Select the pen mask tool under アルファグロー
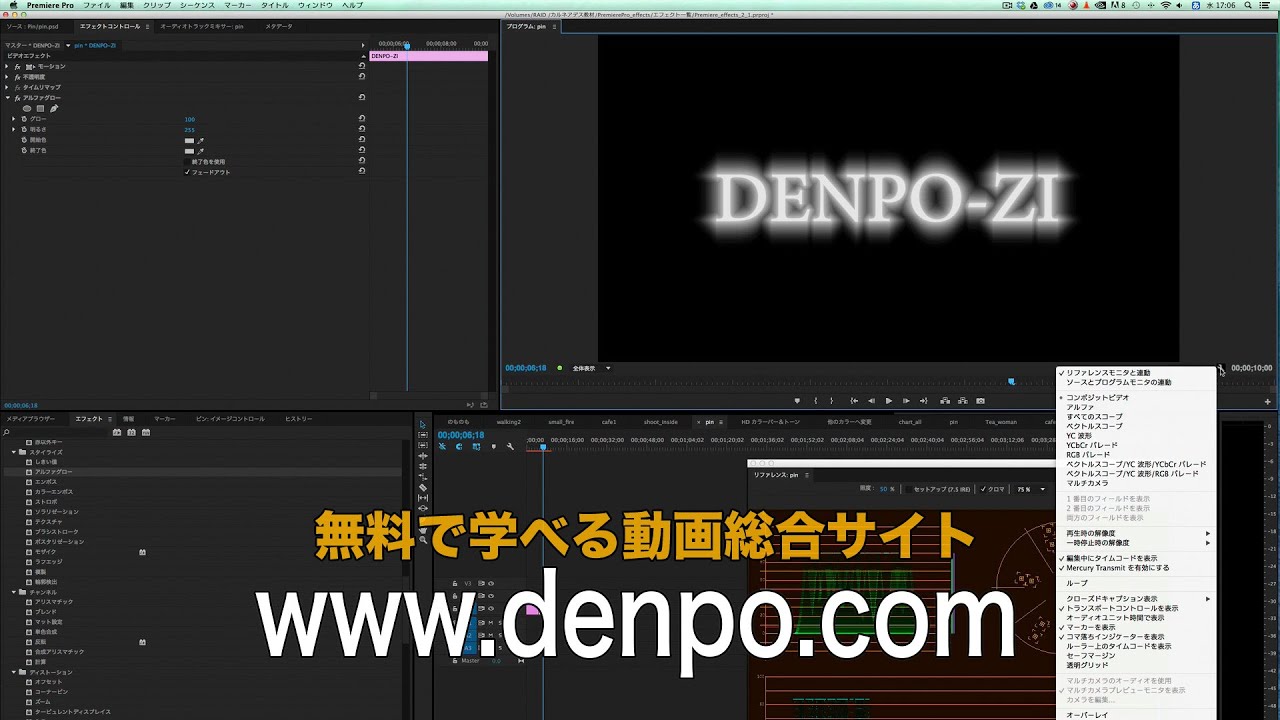Screen dimensions: 1280x720 54,108
